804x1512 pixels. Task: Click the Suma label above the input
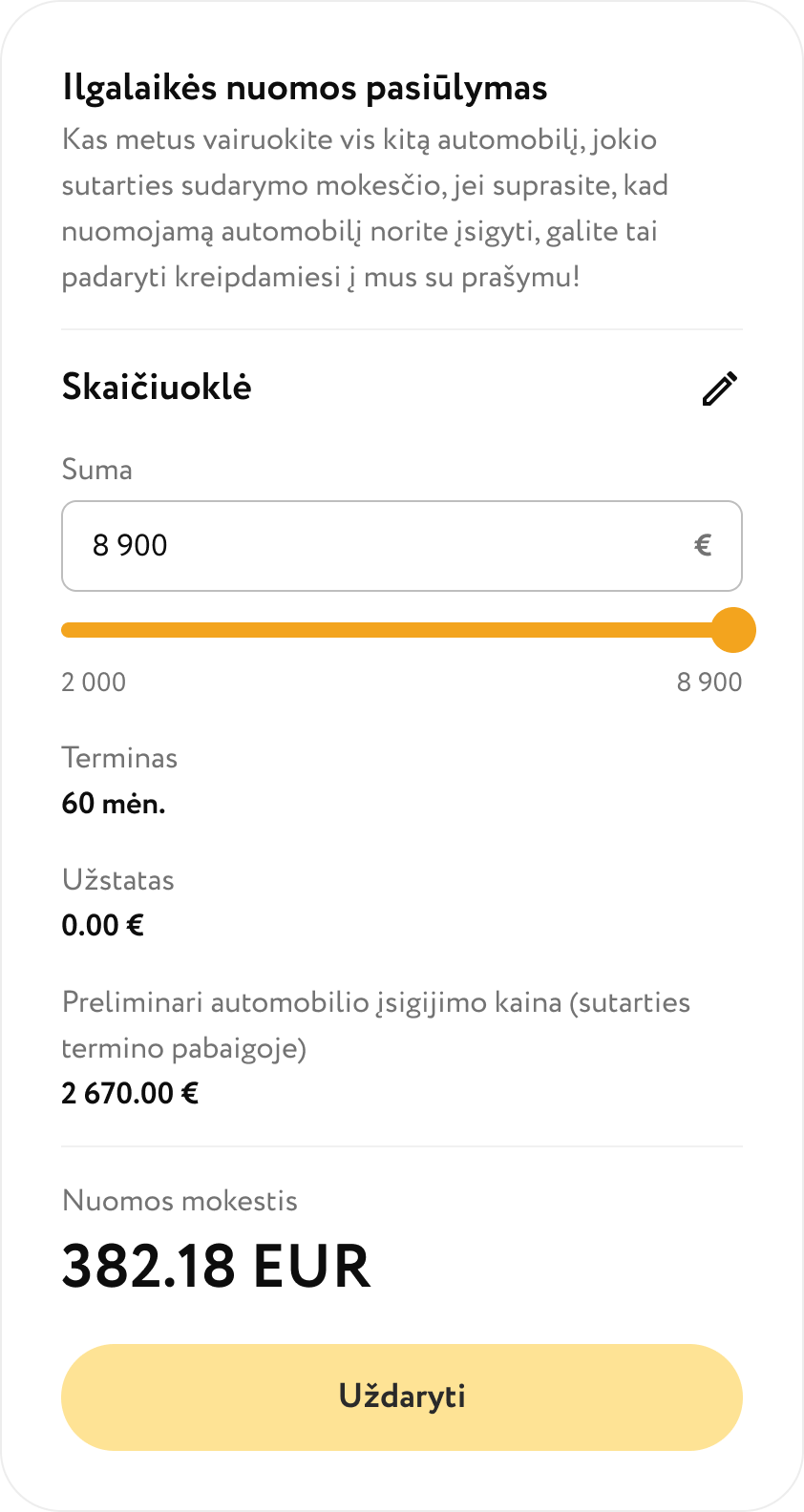tap(96, 470)
